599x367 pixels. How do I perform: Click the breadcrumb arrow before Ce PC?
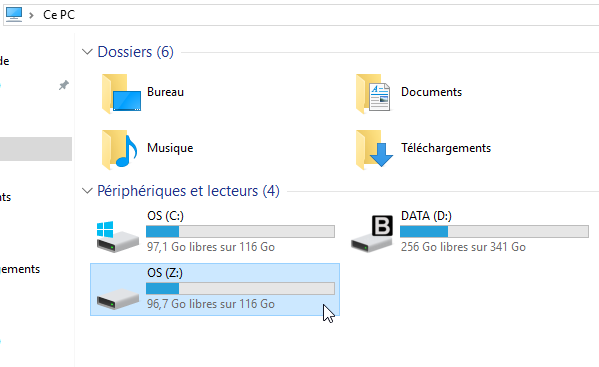(32, 15)
